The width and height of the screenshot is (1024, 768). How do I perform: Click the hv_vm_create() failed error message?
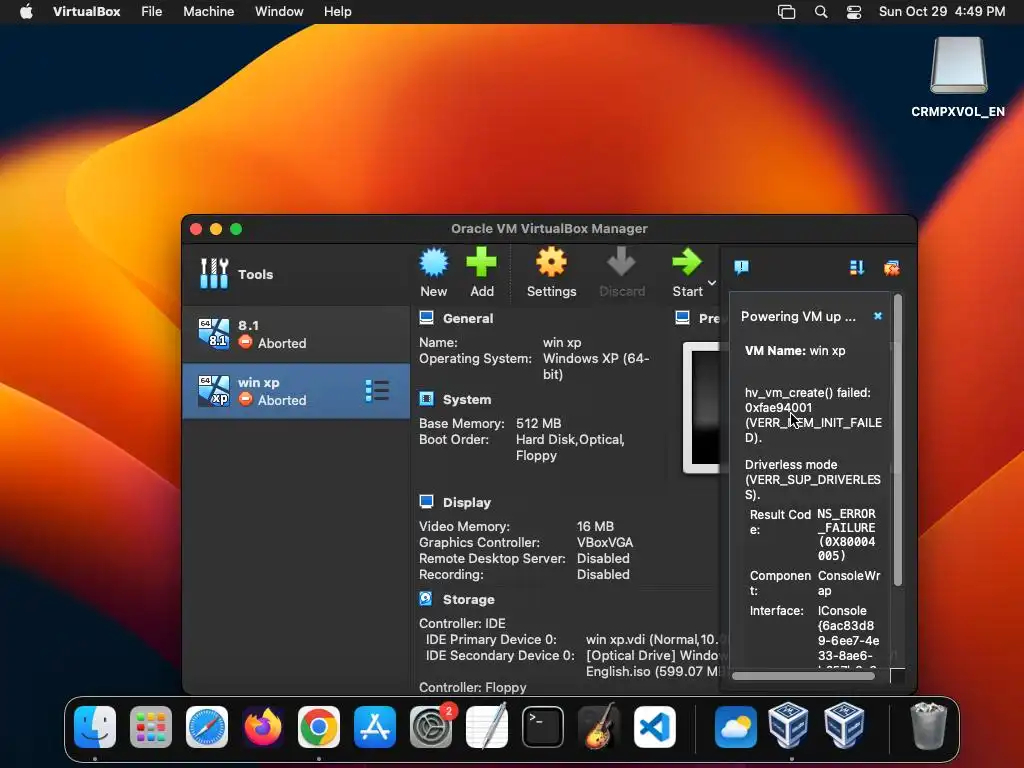[x=813, y=415]
